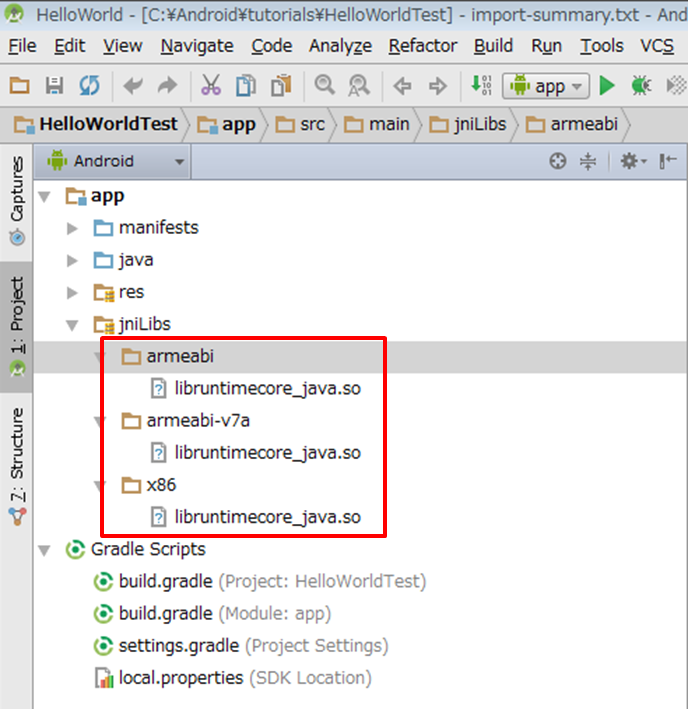Screen dimensions: 688x709
Task: Hide the project panel with the hide icon
Action: tap(667, 161)
